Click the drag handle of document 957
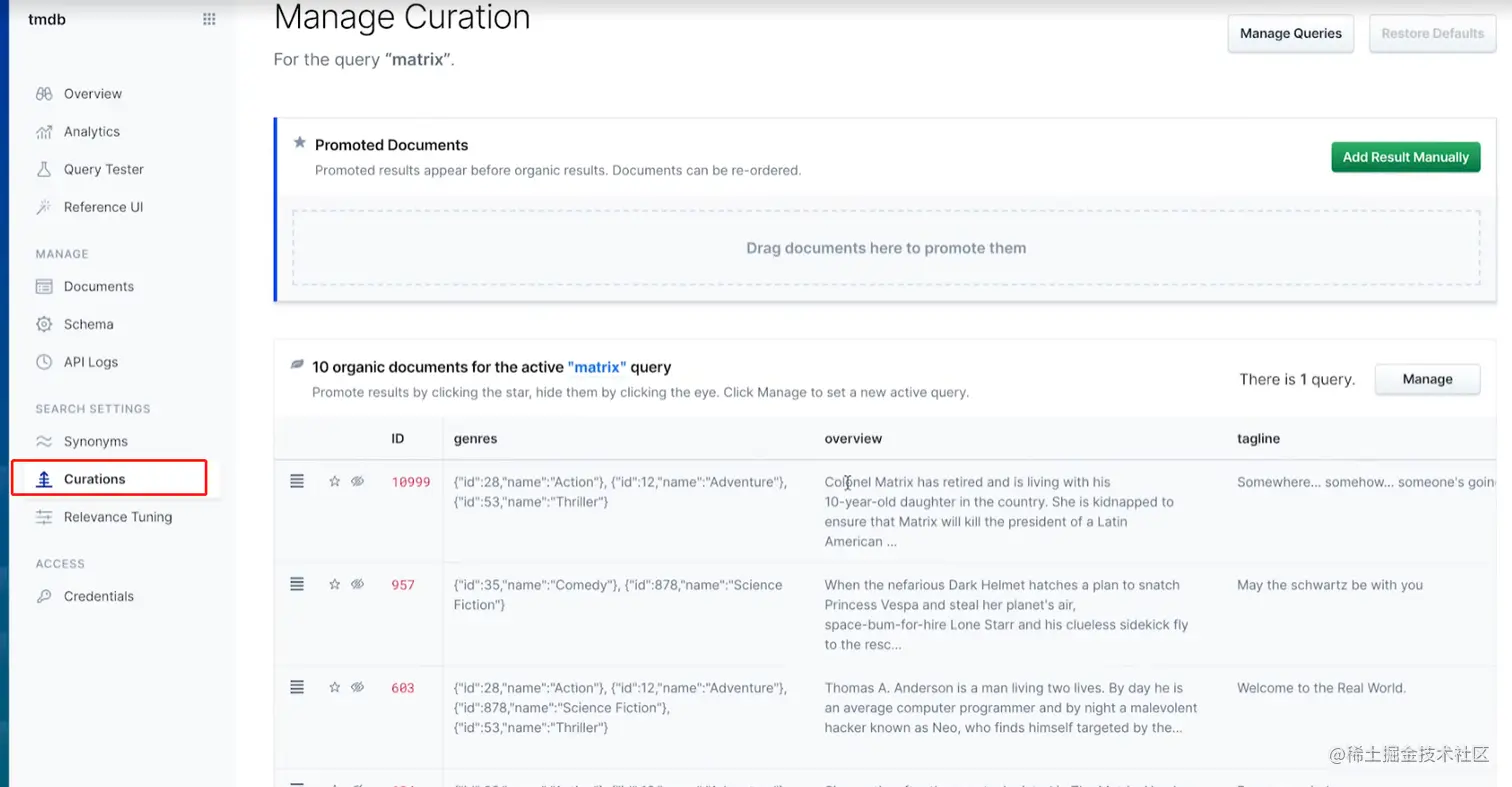 click(297, 584)
